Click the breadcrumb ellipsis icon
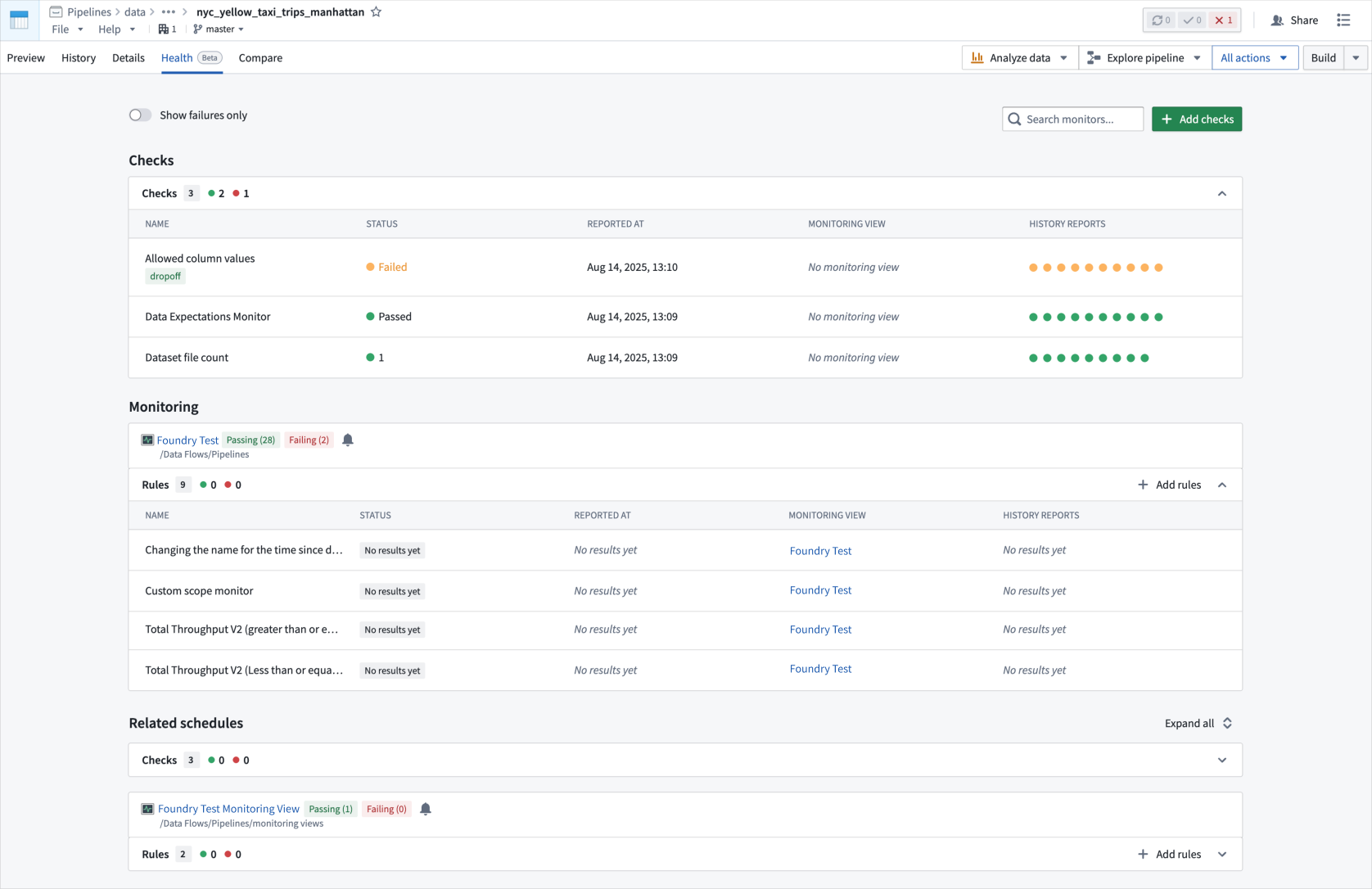Image resolution: width=1372 pixels, height=889 pixels. [169, 12]
